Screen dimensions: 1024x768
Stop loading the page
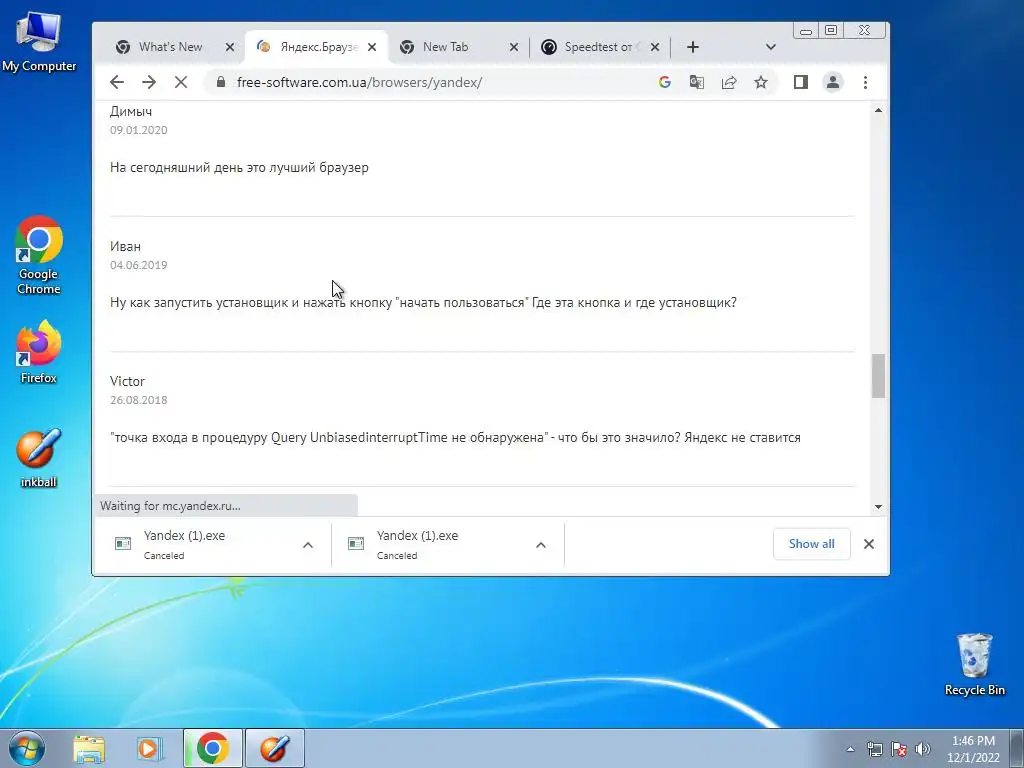pos(181,82)
